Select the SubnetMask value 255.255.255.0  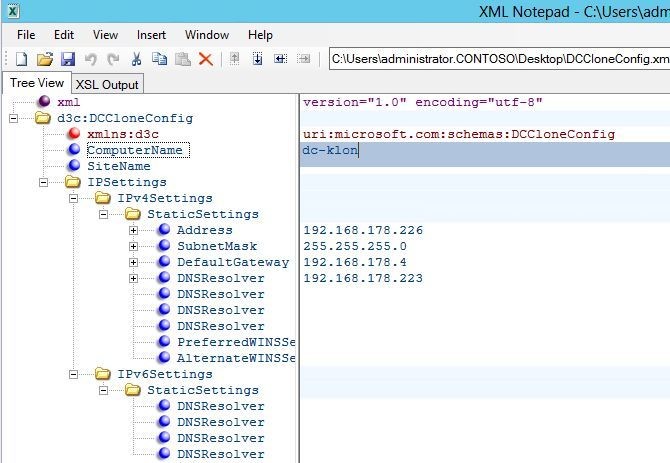coord(355,246)
